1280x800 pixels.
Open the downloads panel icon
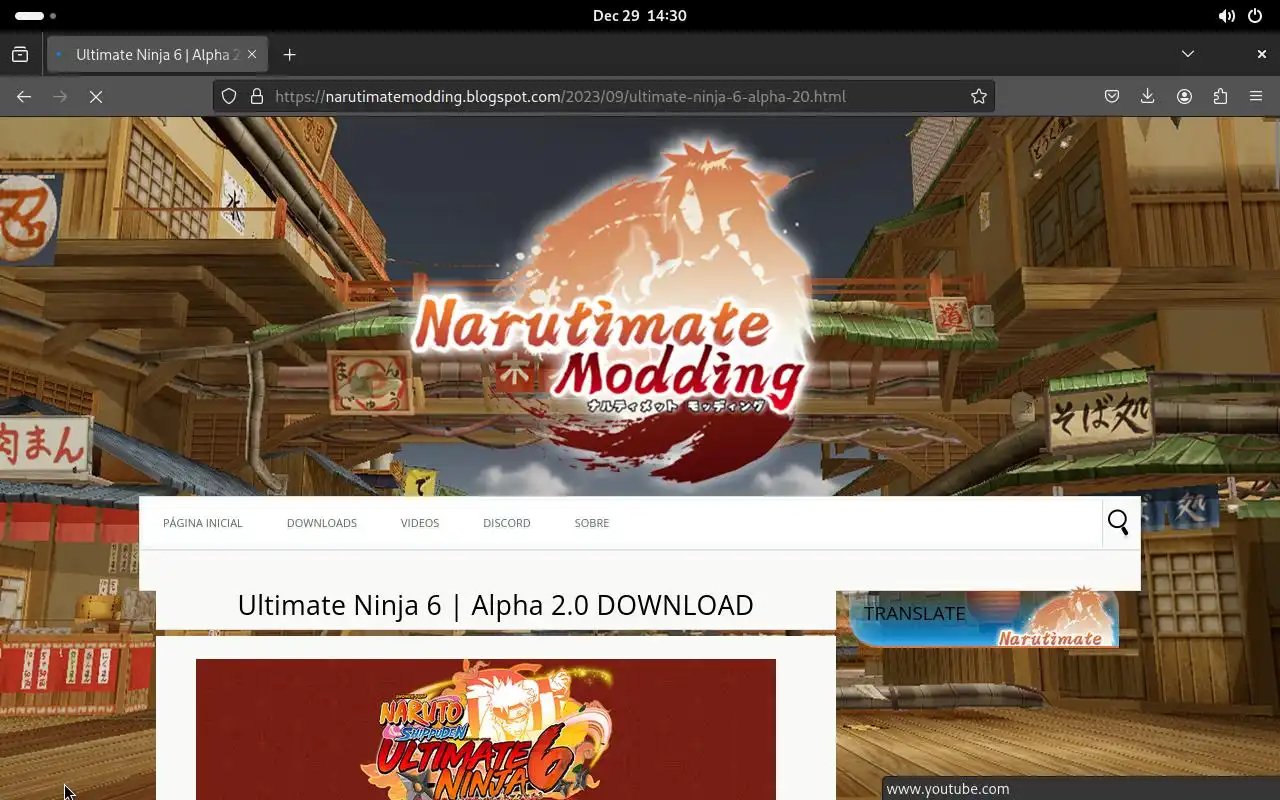(1148, 96)
